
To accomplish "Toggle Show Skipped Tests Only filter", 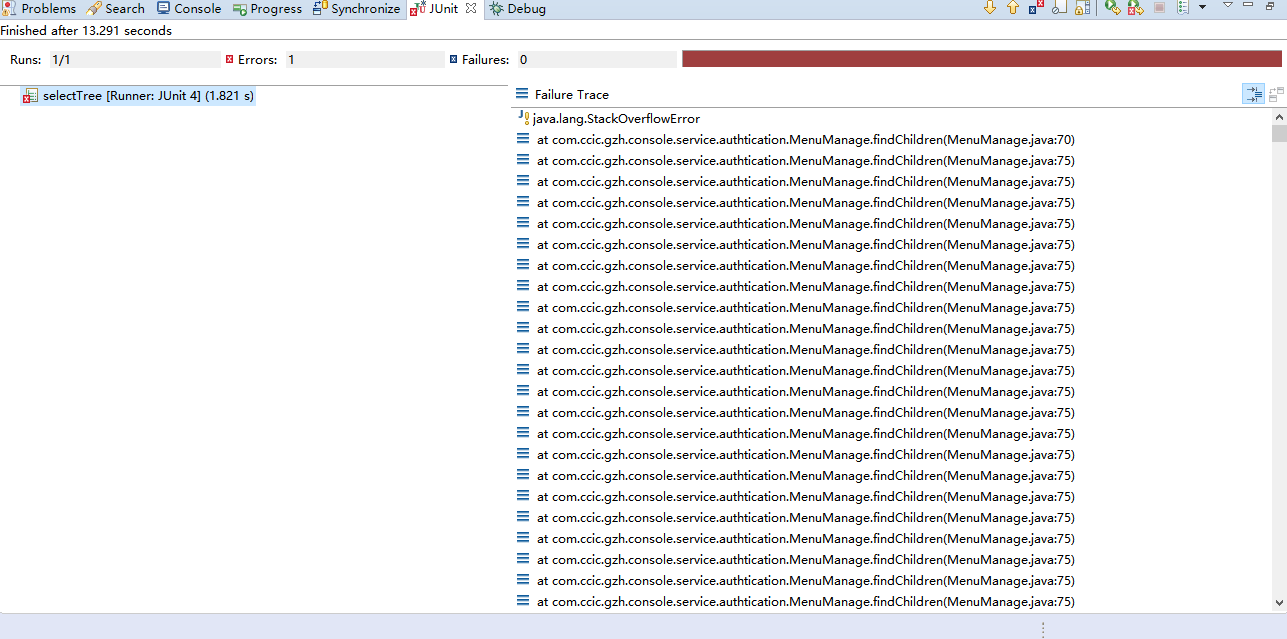I will (x=1059, y=7).
